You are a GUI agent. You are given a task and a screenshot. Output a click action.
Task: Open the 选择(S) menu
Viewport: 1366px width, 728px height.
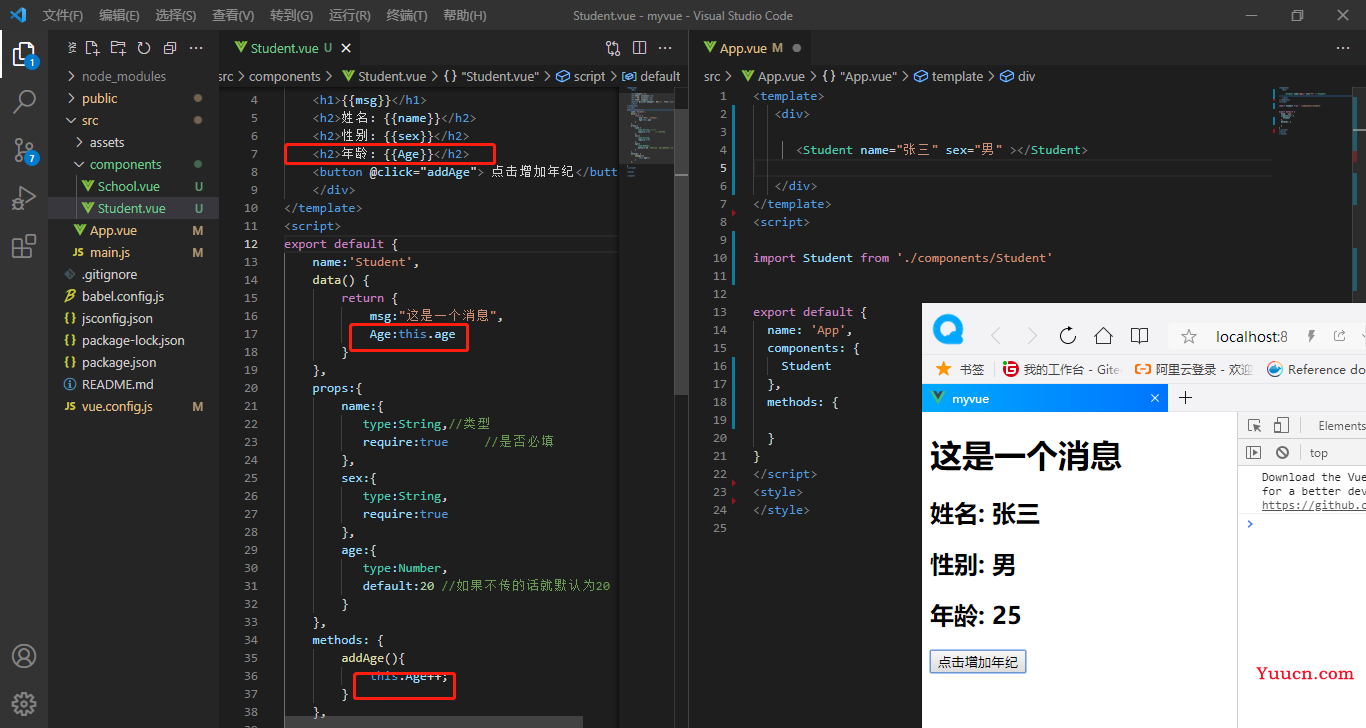(176, 15)
